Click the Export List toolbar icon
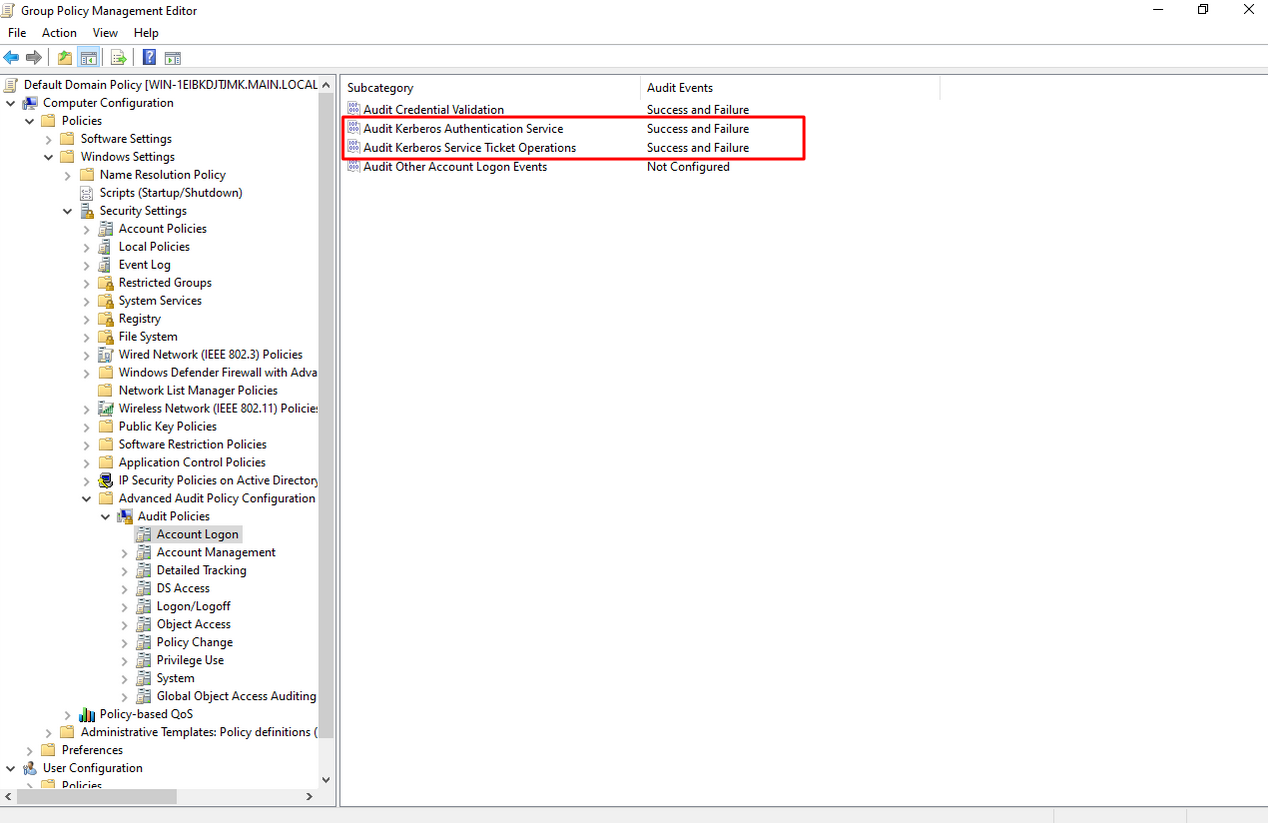 [118, 58]
